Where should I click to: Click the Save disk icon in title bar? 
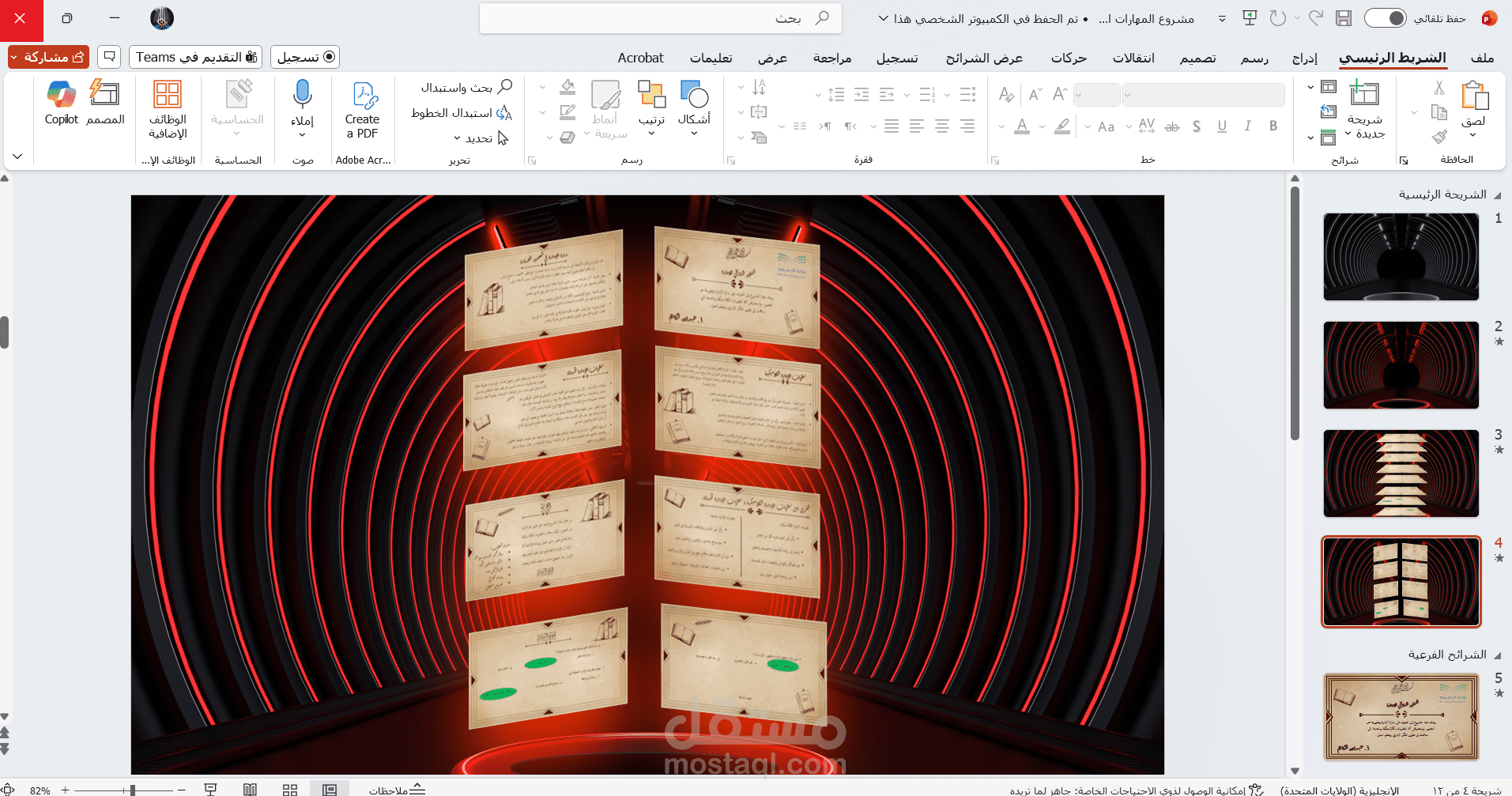click(x=1344, y=18)
